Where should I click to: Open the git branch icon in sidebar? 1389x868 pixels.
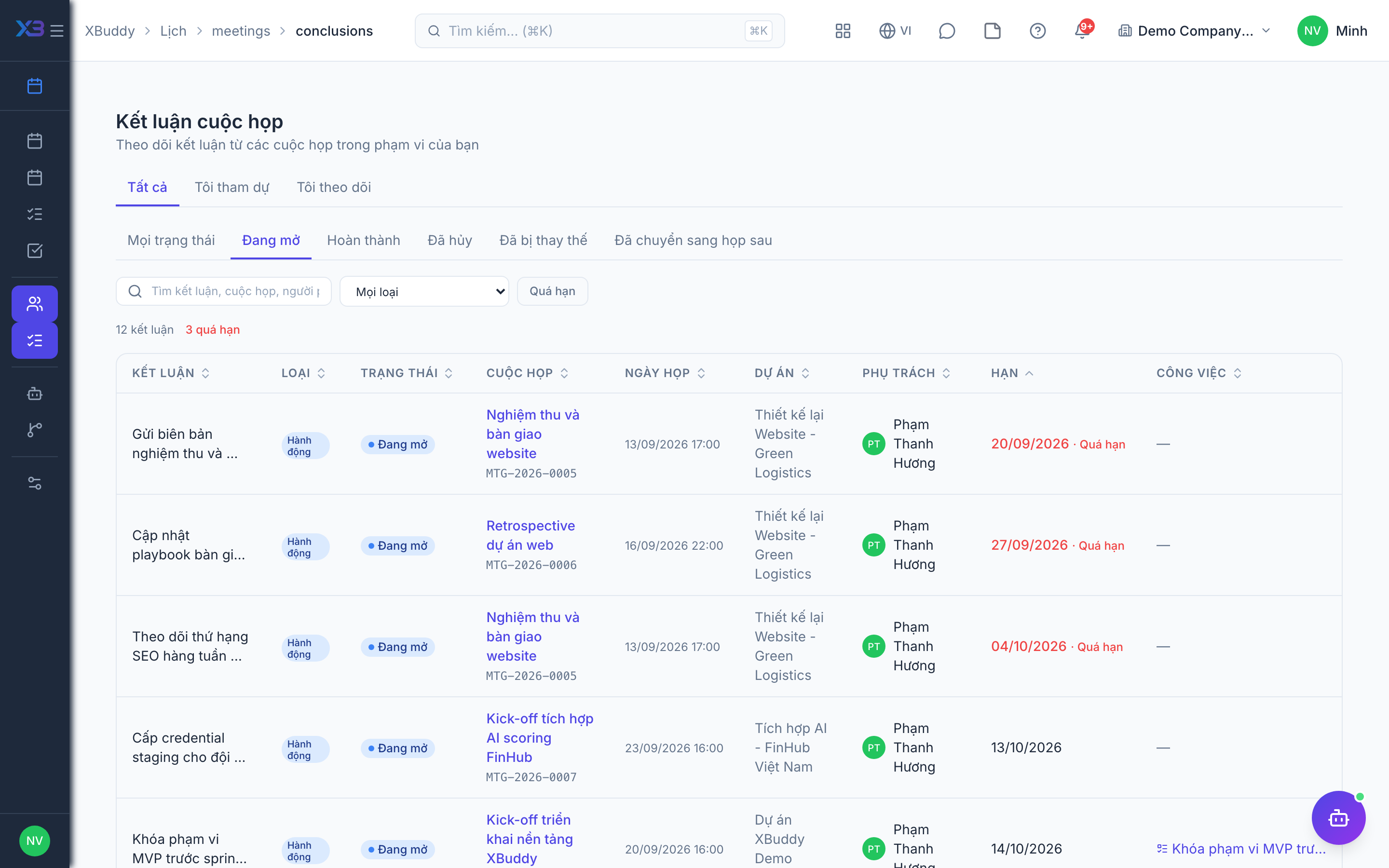pyautogui.click(x=34, y=430)
